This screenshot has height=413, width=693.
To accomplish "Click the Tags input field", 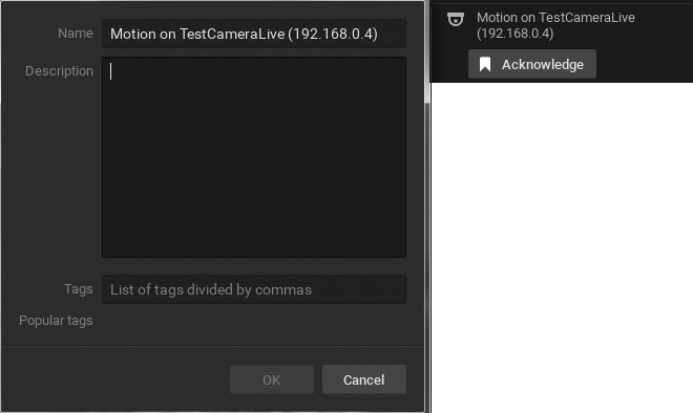I will pyautogui.click(x=254, y=290).
